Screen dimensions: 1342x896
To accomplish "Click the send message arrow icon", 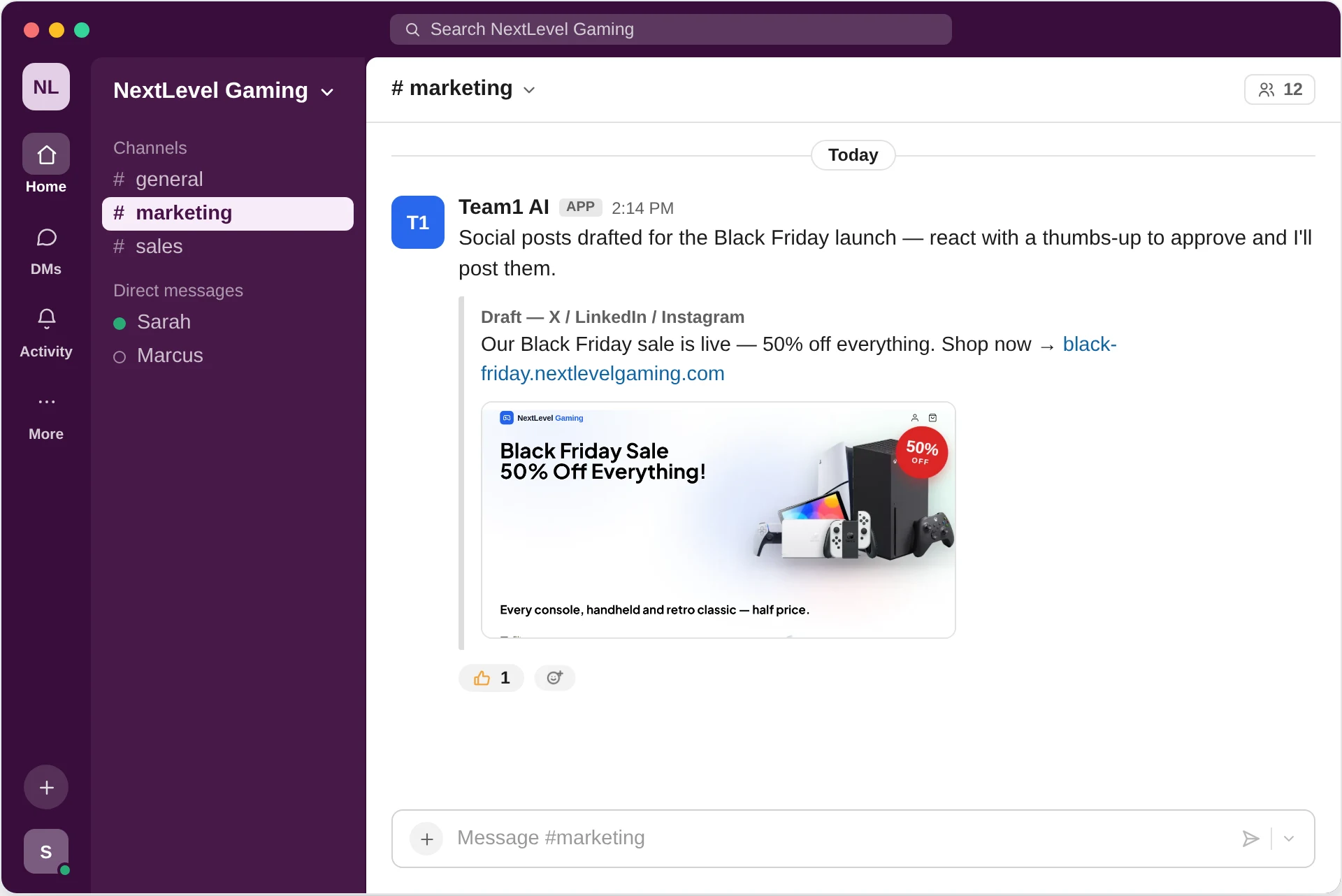I will coord(1250,839).
